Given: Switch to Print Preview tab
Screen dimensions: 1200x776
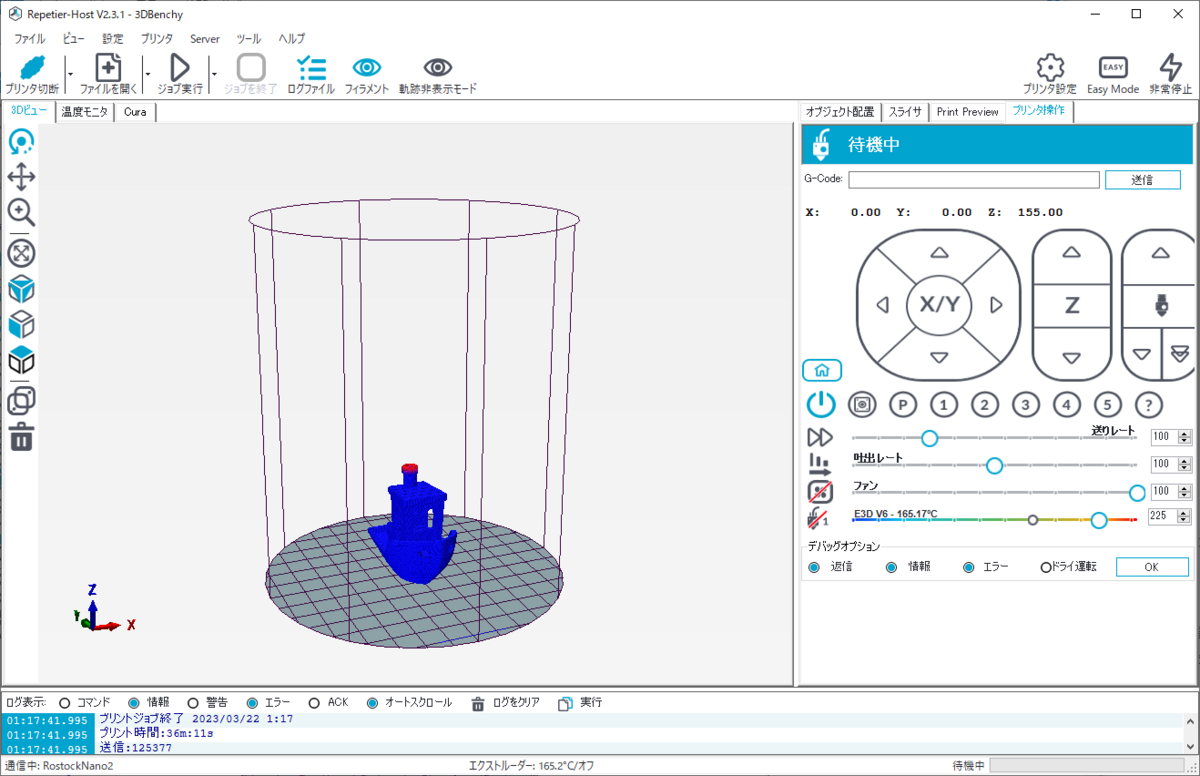Looking at the screenshot, I should coord(967,112).
